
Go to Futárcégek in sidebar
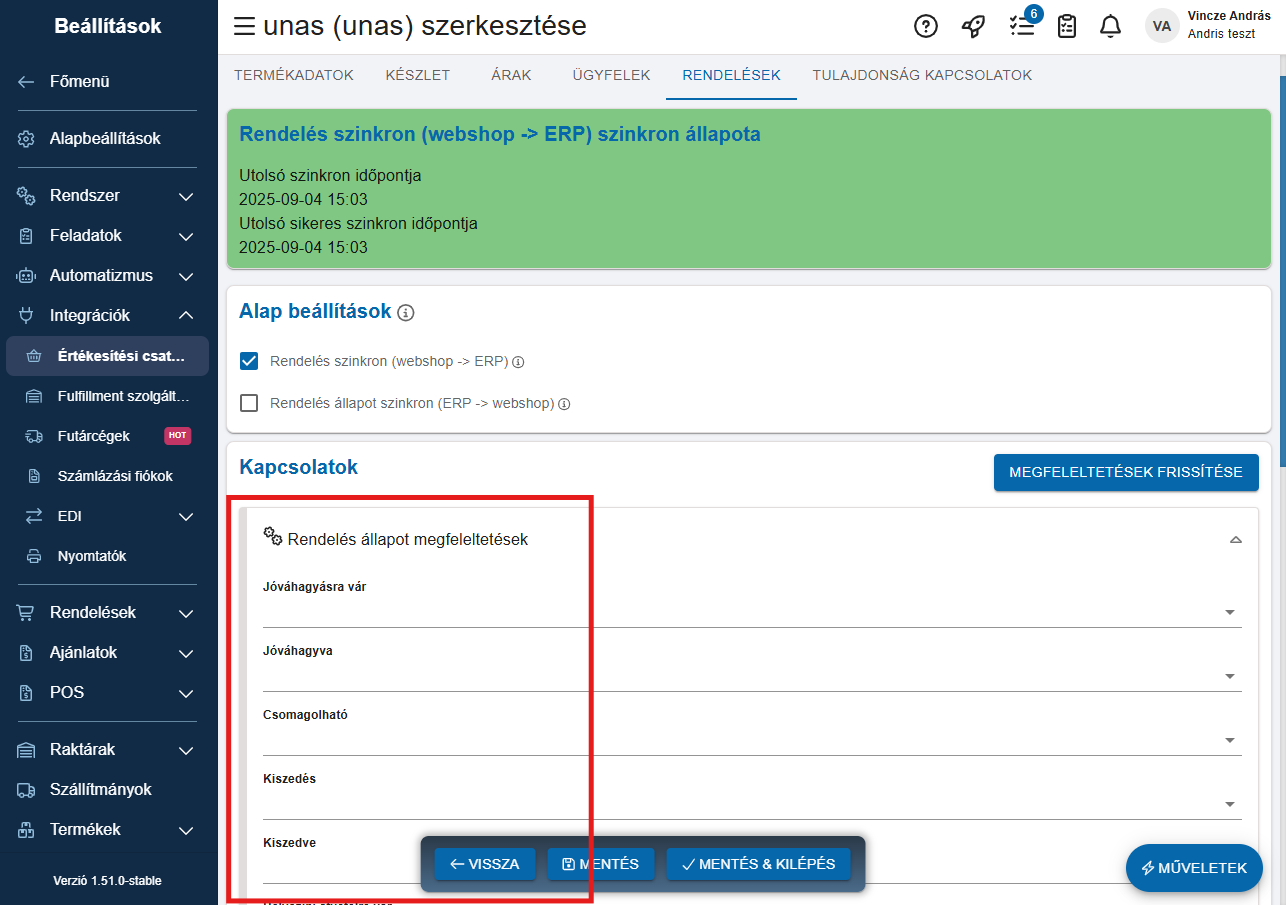point(92,436)
